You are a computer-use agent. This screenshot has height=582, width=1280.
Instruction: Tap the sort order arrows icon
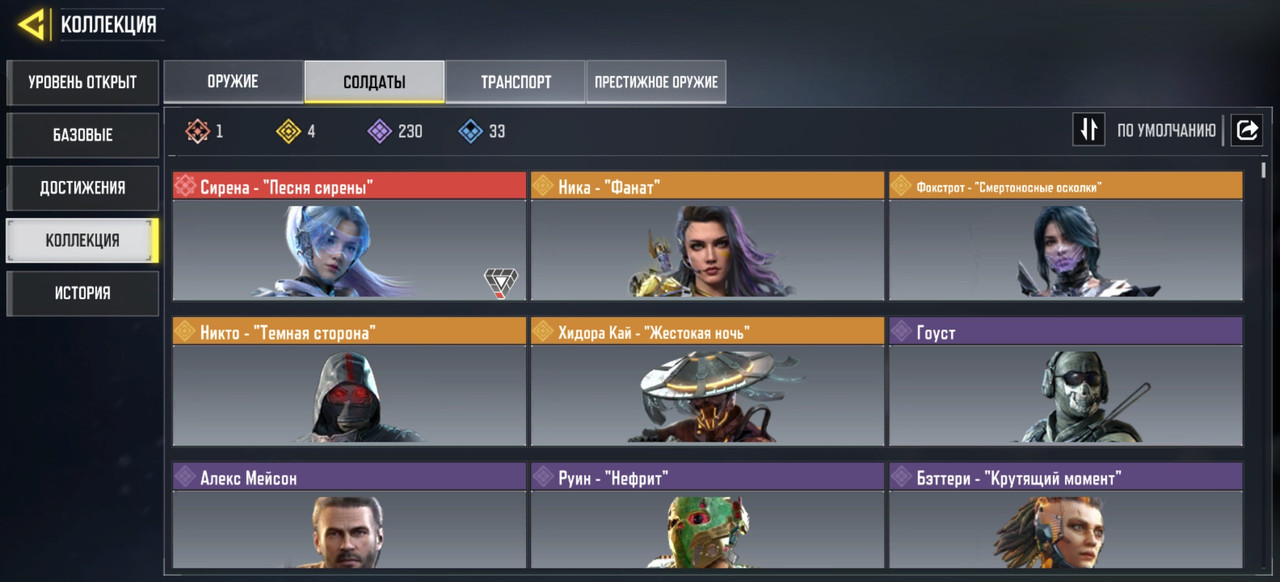pyautogui.click(x=1089, y=130)
